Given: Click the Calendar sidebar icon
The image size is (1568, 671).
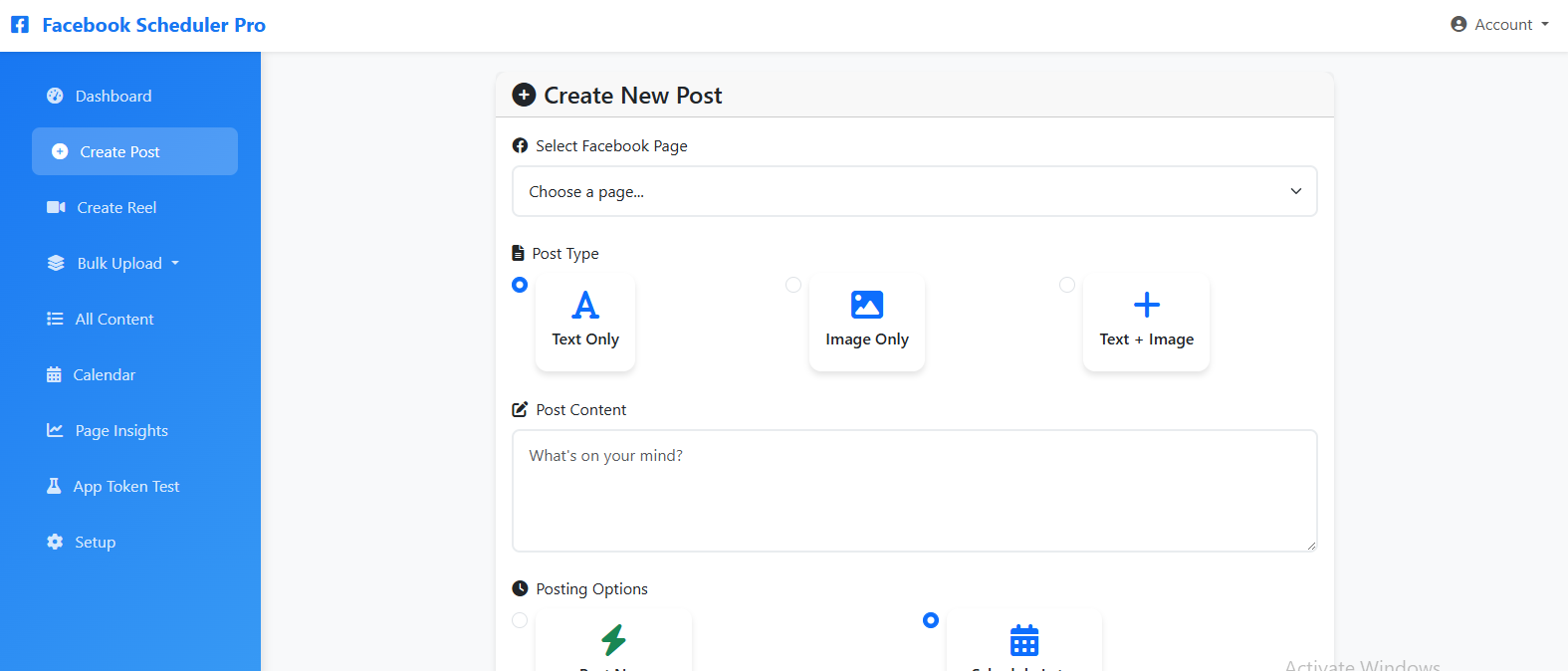Looking at the screenshot, I should point(54,374).
